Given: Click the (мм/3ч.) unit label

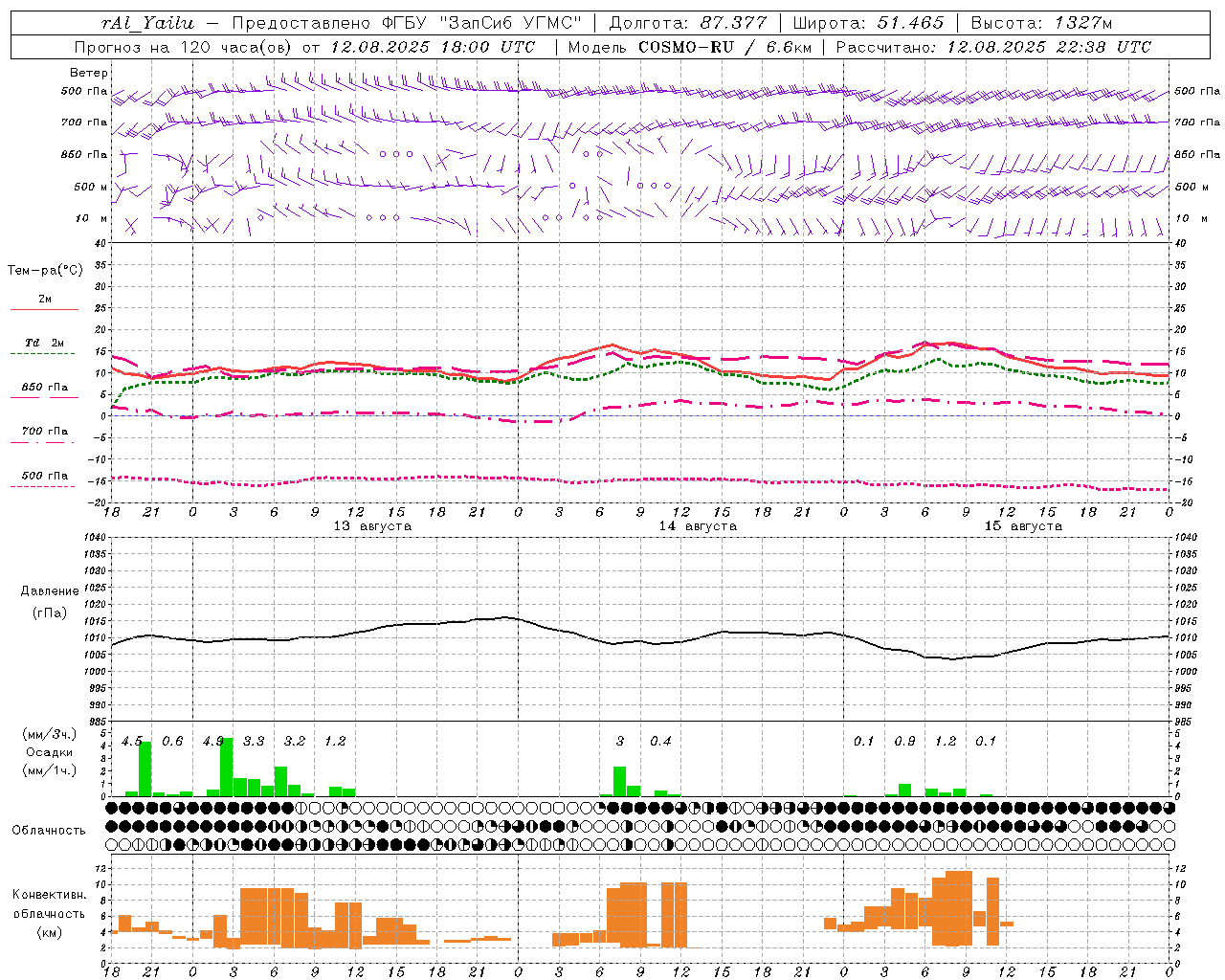Looking at the screenshot, I should point(49,734).
